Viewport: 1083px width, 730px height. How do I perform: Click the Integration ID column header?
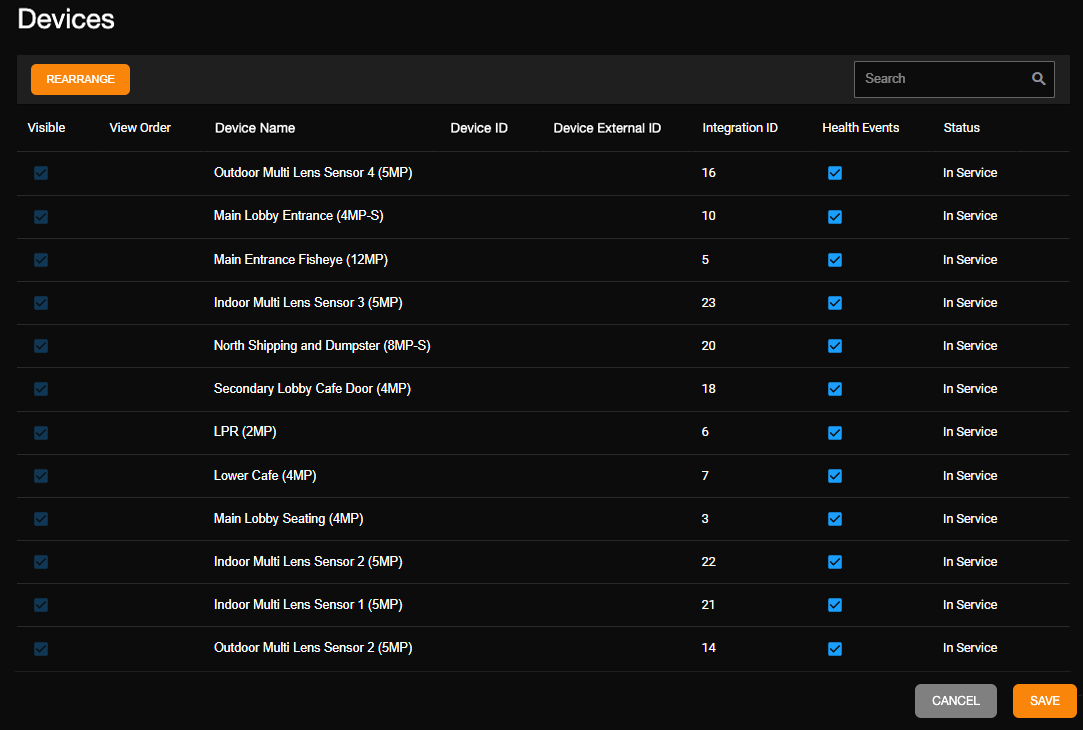pyautogui.click(x=740, y=128)
